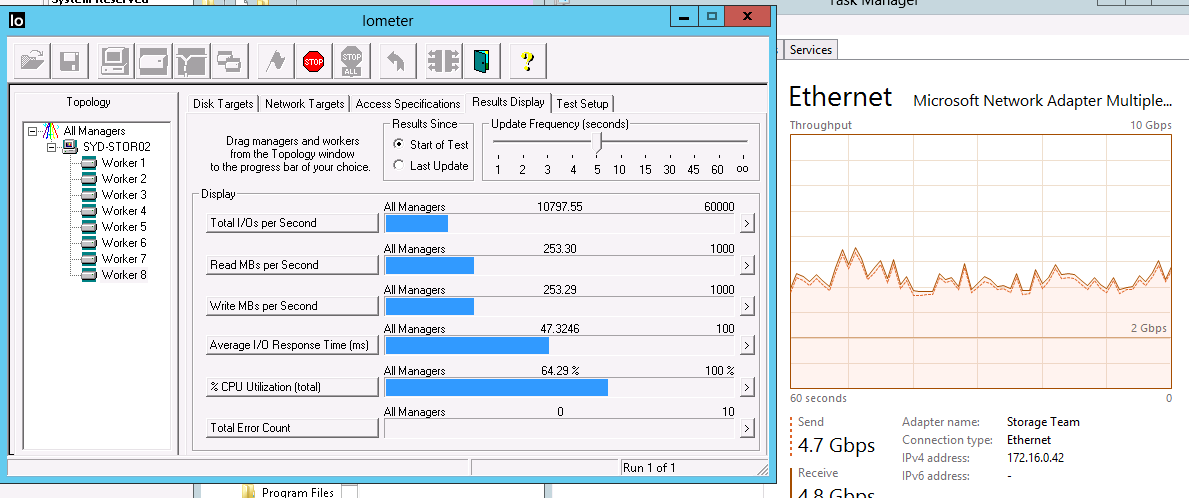Save test configuration floppy icon
The image size is (1189, 498).
[x=71, y=61]
